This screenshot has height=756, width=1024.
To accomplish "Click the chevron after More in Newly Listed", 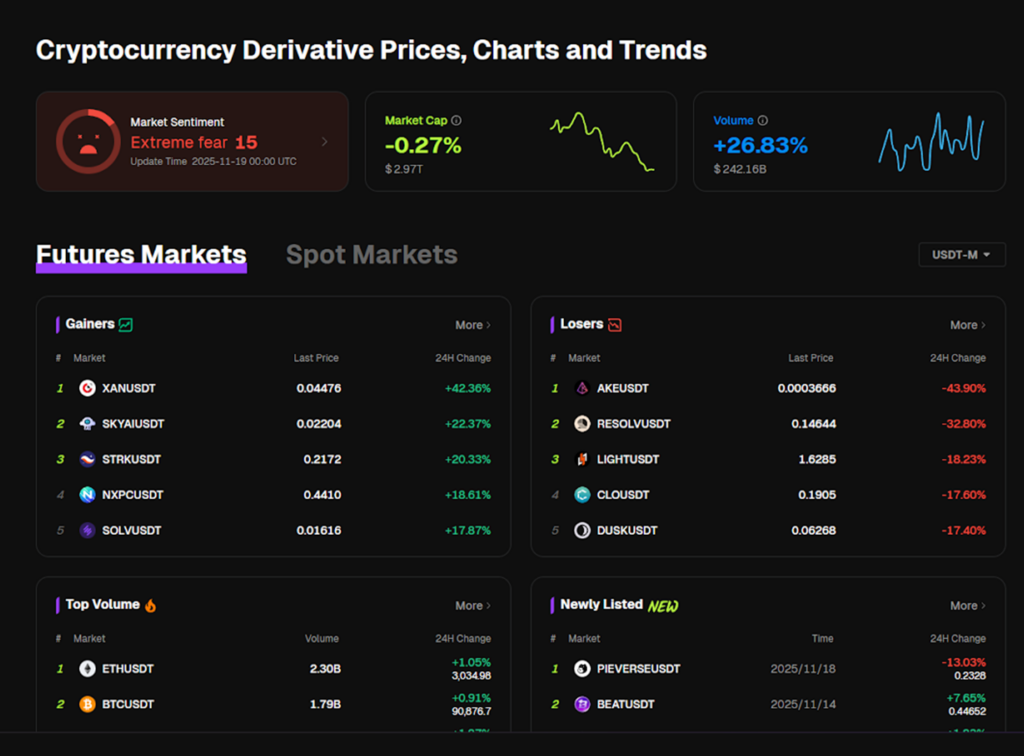I will (985, 605).
